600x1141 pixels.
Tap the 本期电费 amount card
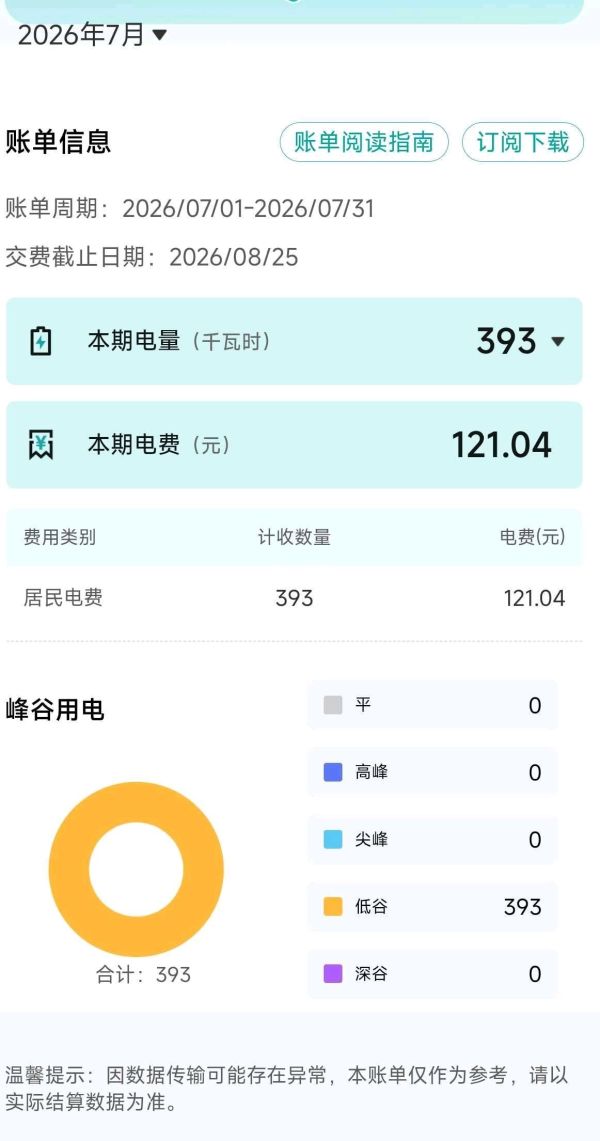click(294, 445)
